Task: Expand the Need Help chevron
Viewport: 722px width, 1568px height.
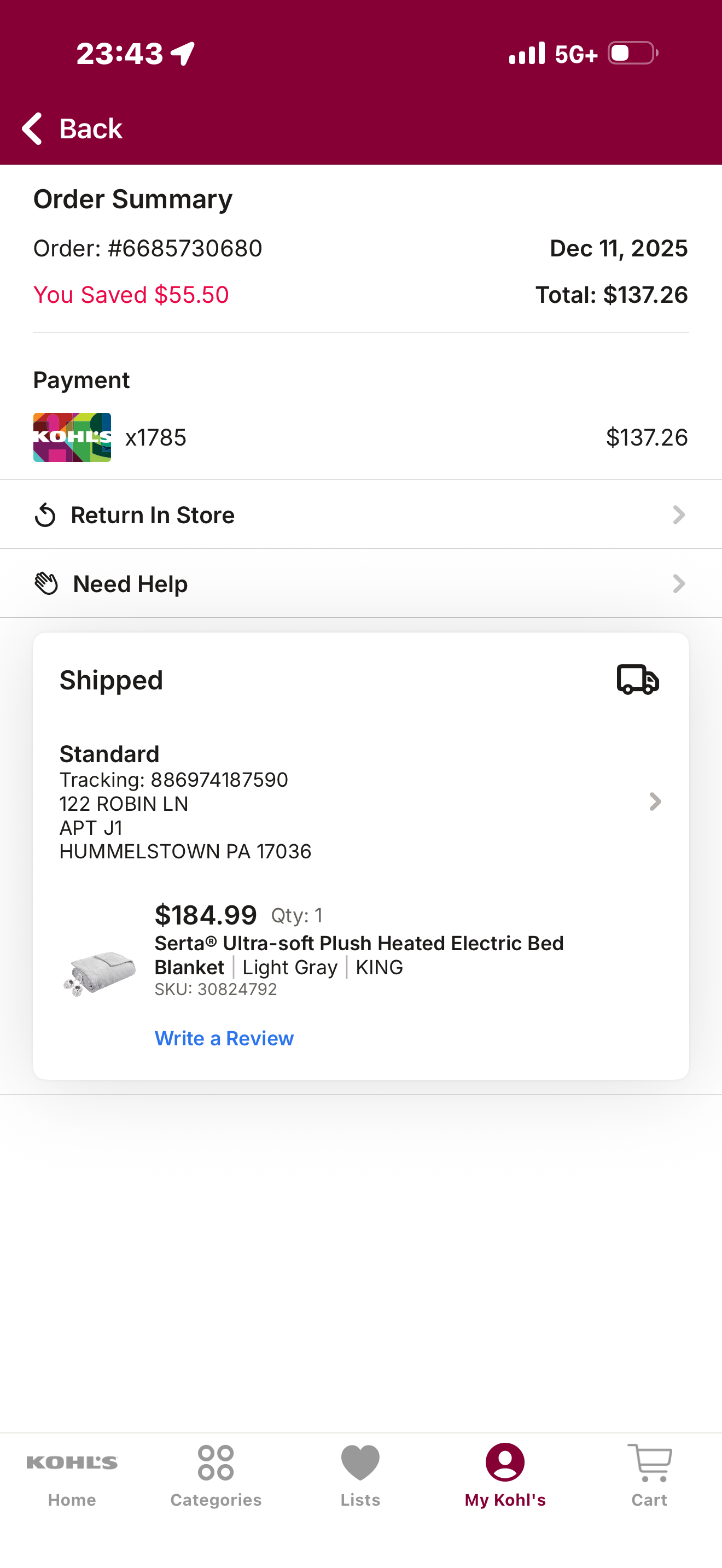Action: (679, 584)
